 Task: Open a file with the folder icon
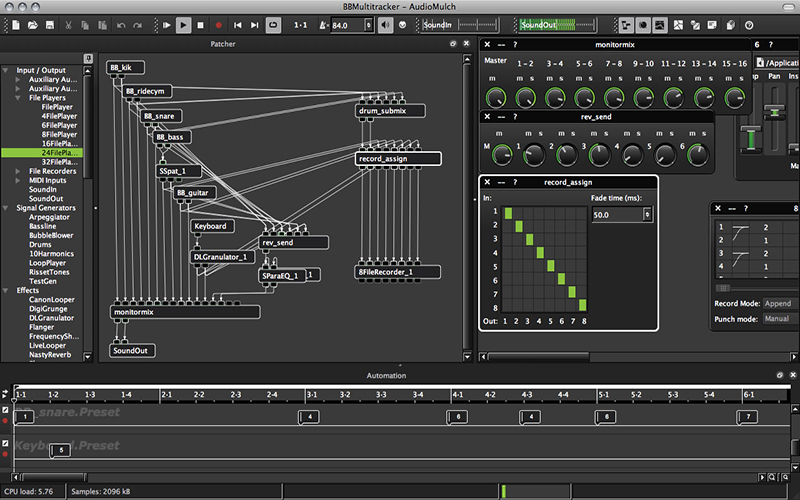tap(33, 25)
